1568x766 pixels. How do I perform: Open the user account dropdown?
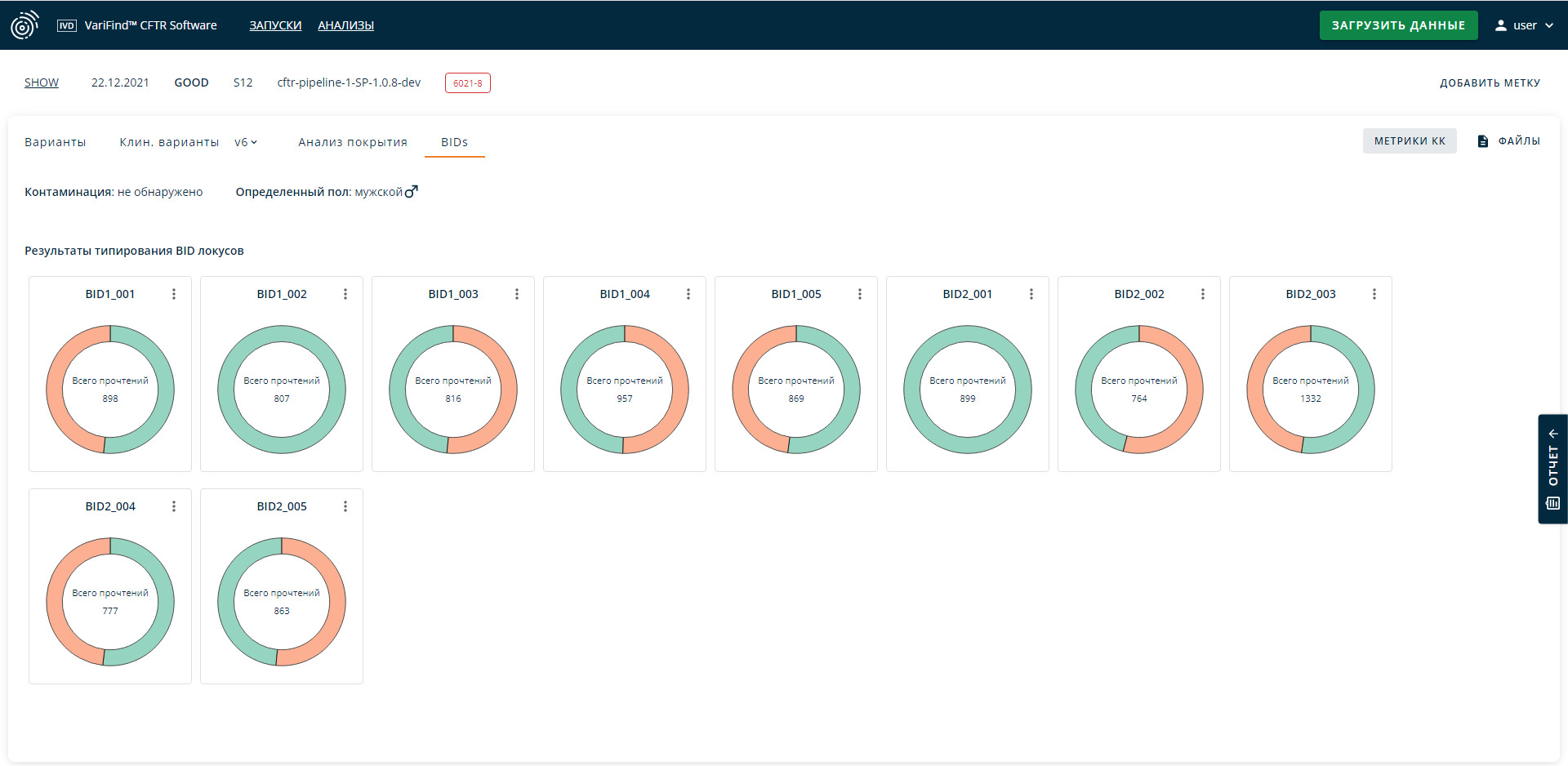click(x=1524, y=25)
